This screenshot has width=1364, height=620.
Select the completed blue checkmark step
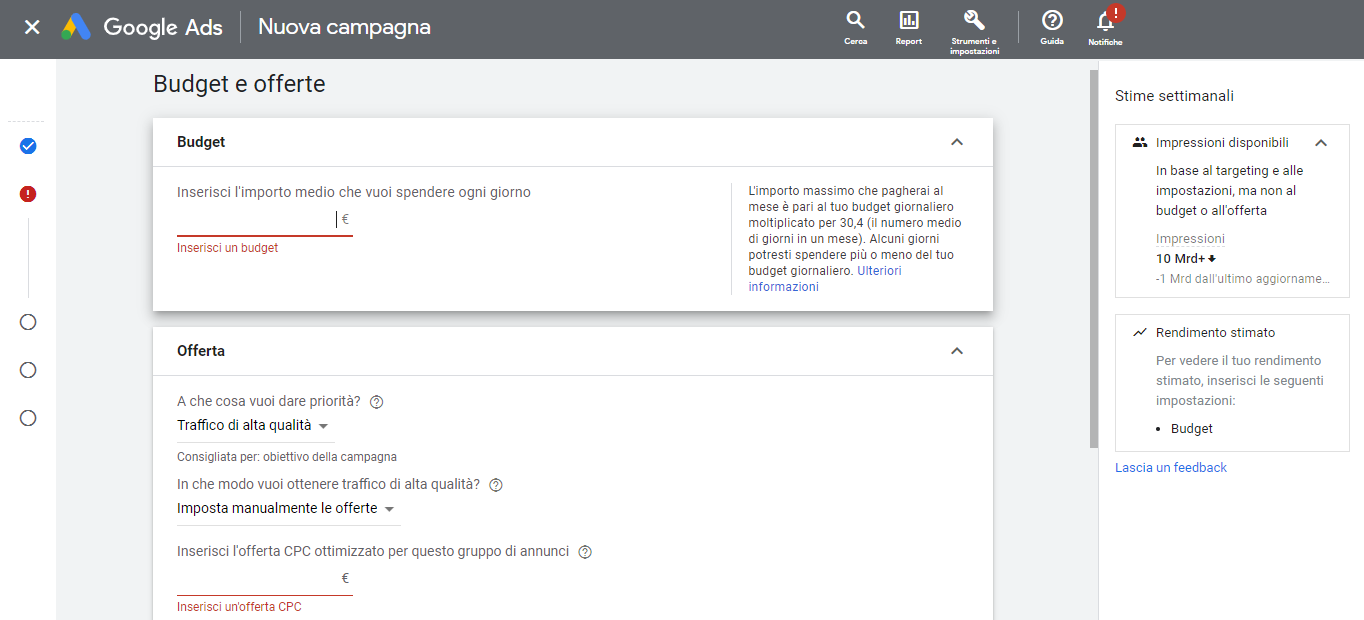coord(28,146)
